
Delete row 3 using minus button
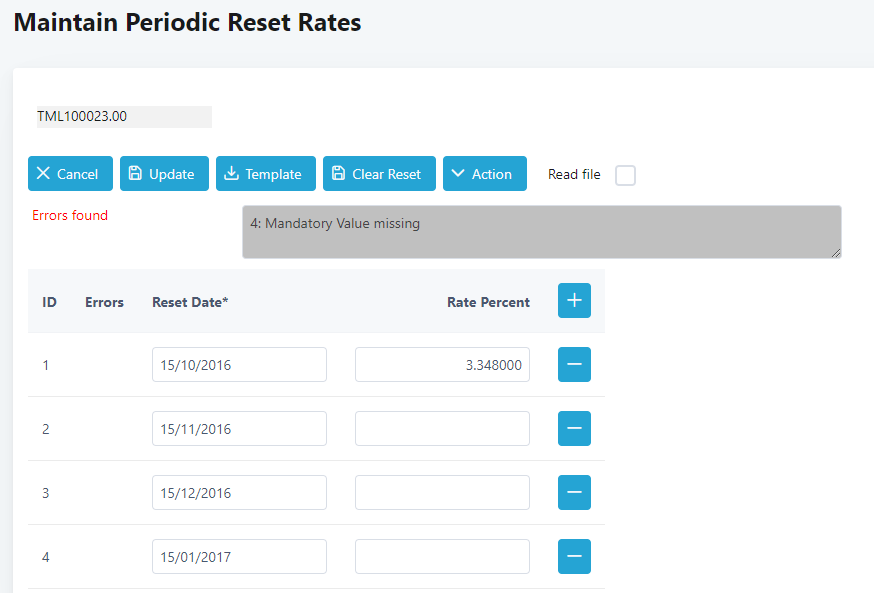tap(574, 493)
